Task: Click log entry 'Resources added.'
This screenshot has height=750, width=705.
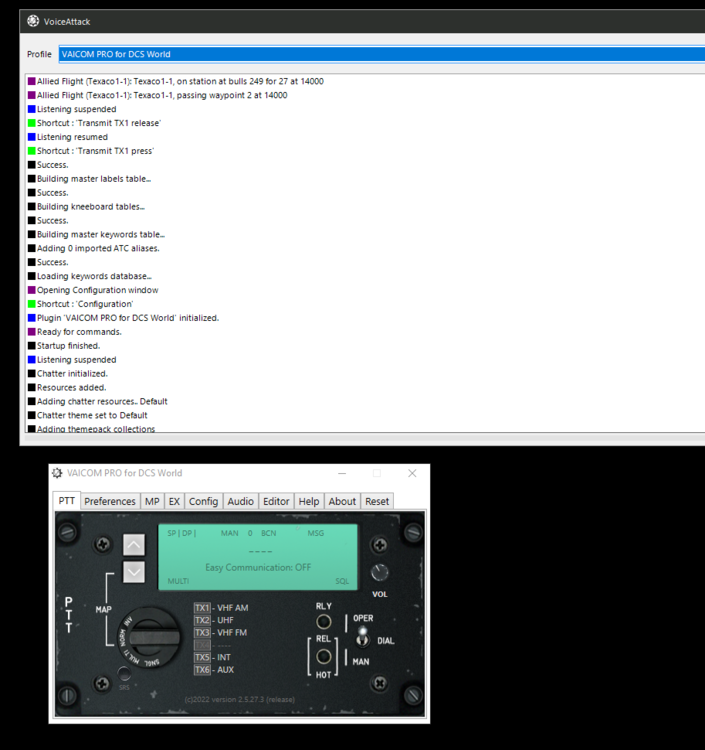Action: pos(67,387)
